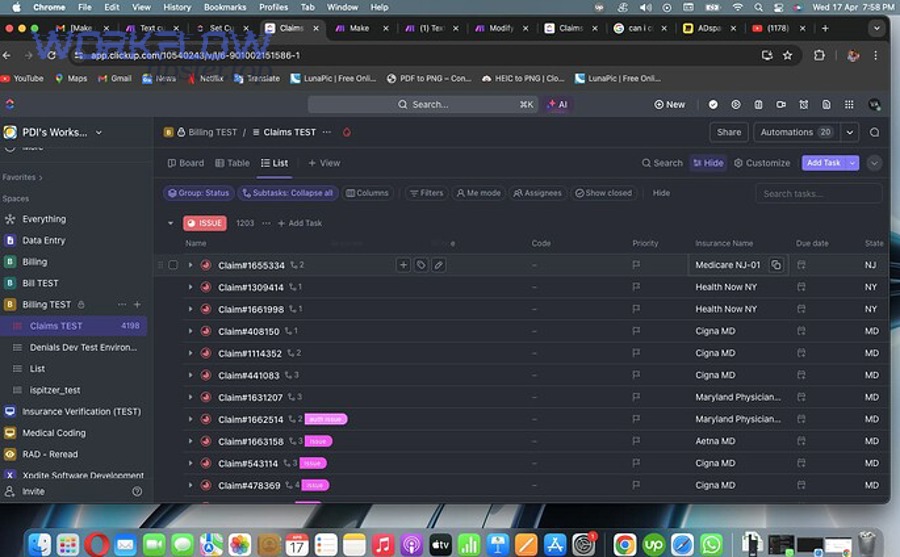
Task: Expand subtasks of Claim#1631207
Action: tap(191, 397)
